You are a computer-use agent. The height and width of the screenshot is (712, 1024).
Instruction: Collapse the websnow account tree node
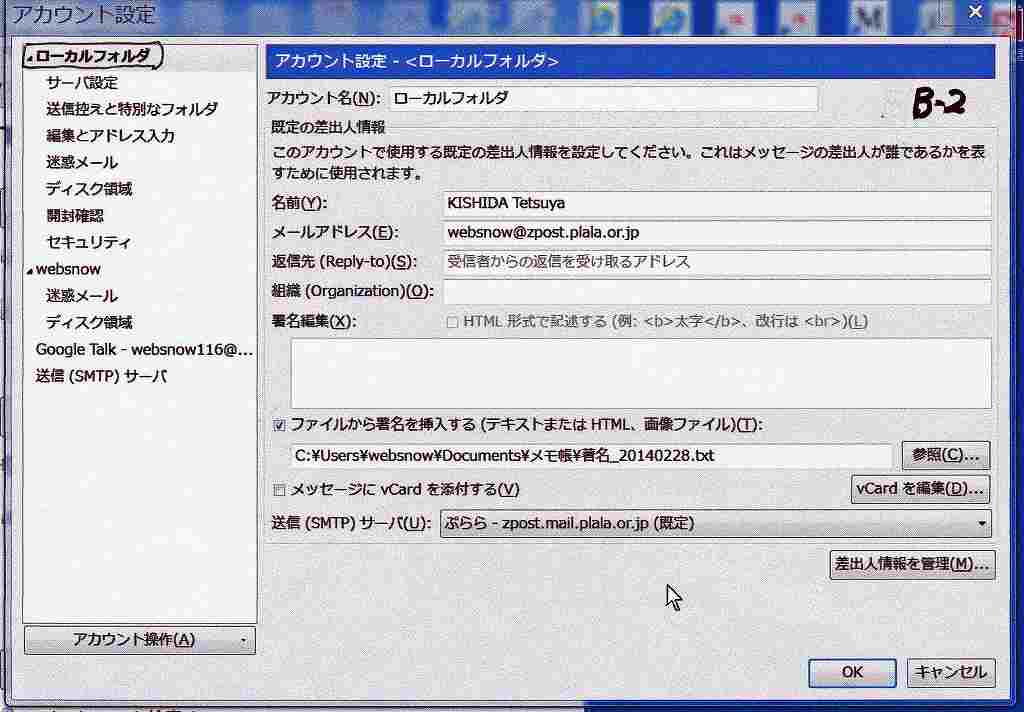click(x=29, y=270)
